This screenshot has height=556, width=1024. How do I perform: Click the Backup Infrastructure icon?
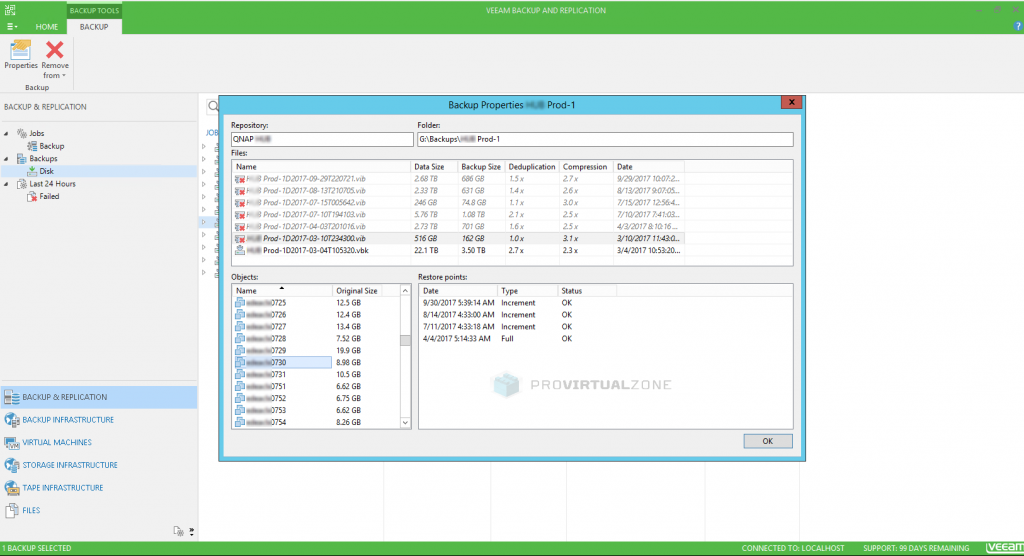tap(12, 420)
